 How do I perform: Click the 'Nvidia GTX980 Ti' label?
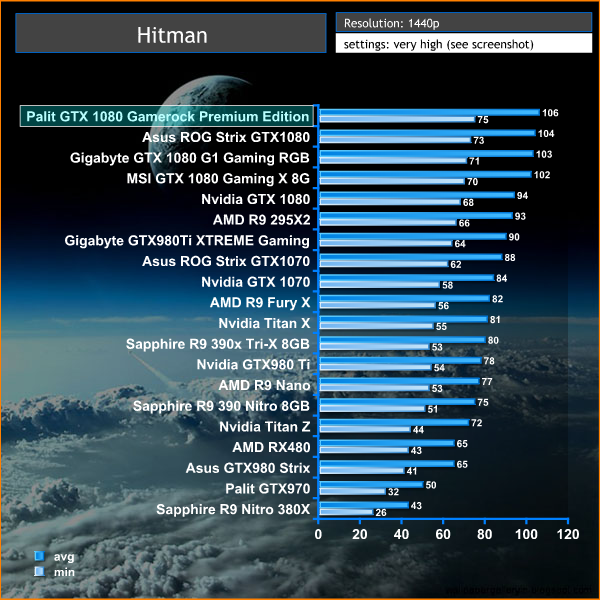[253, 364]
